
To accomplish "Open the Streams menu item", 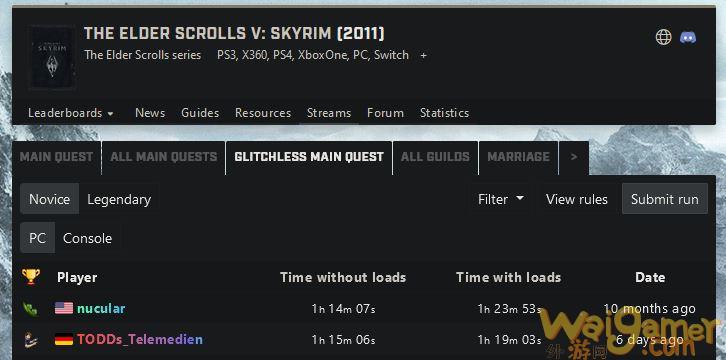I will point(329,113).
